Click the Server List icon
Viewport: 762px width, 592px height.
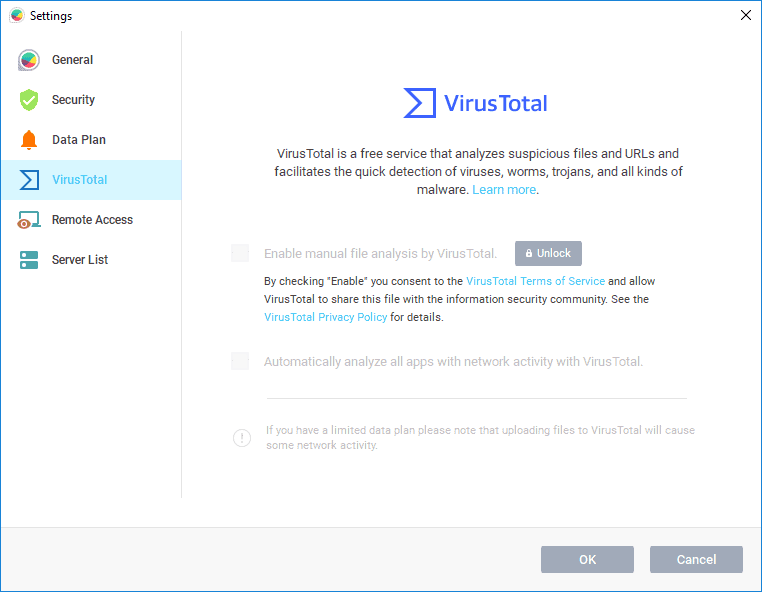click(29, 260)
